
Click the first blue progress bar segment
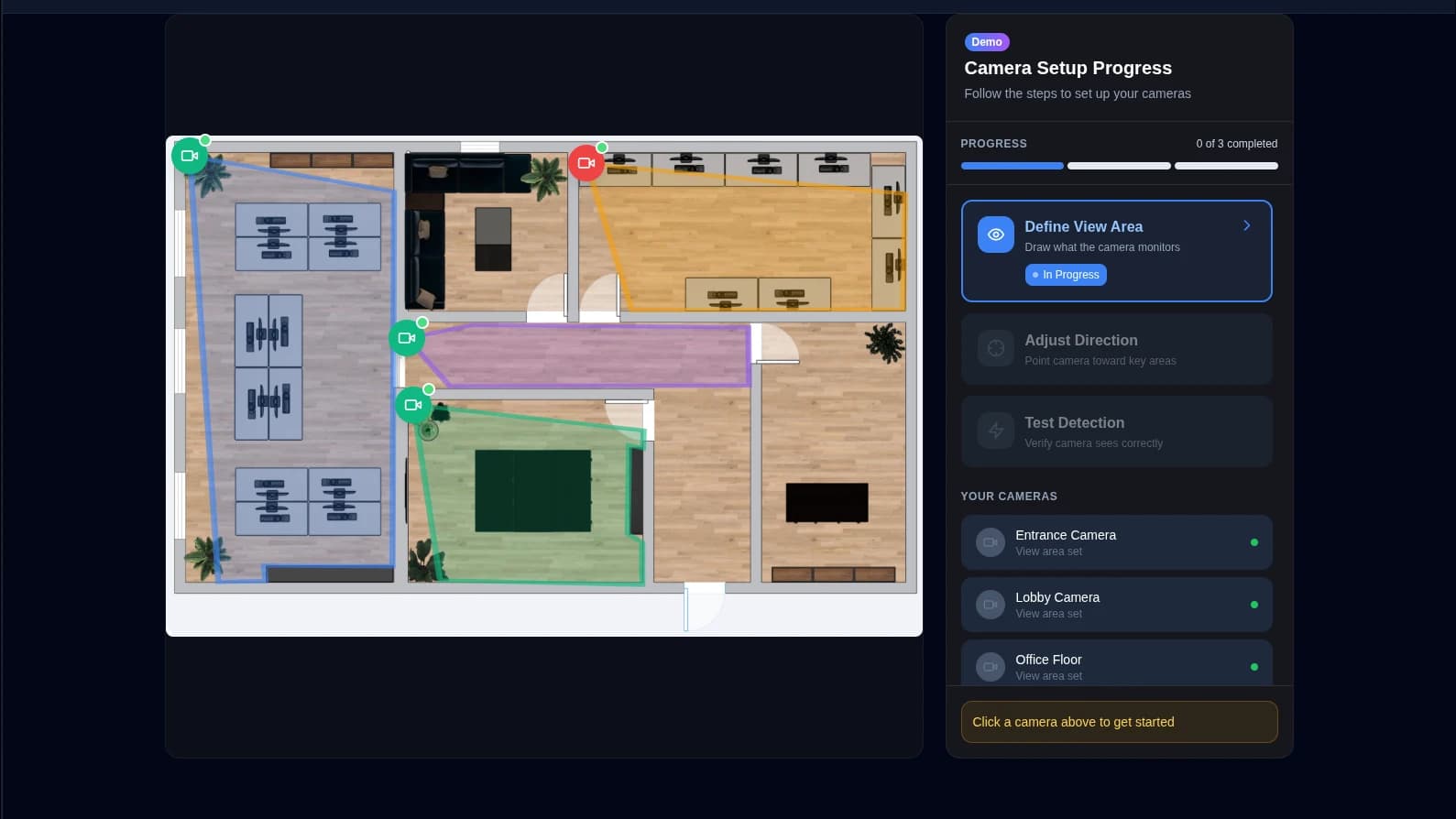pos(1013,166)
